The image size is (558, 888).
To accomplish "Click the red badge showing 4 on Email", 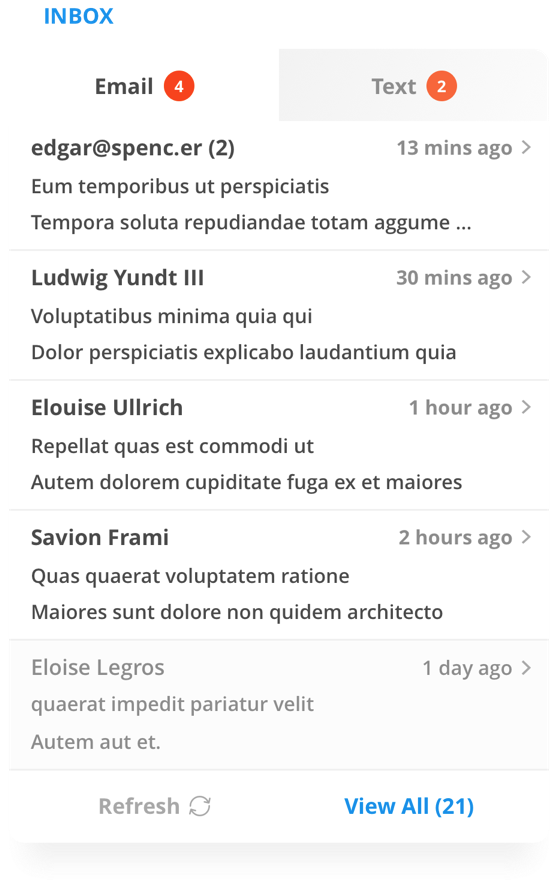I will click(179, 86).
